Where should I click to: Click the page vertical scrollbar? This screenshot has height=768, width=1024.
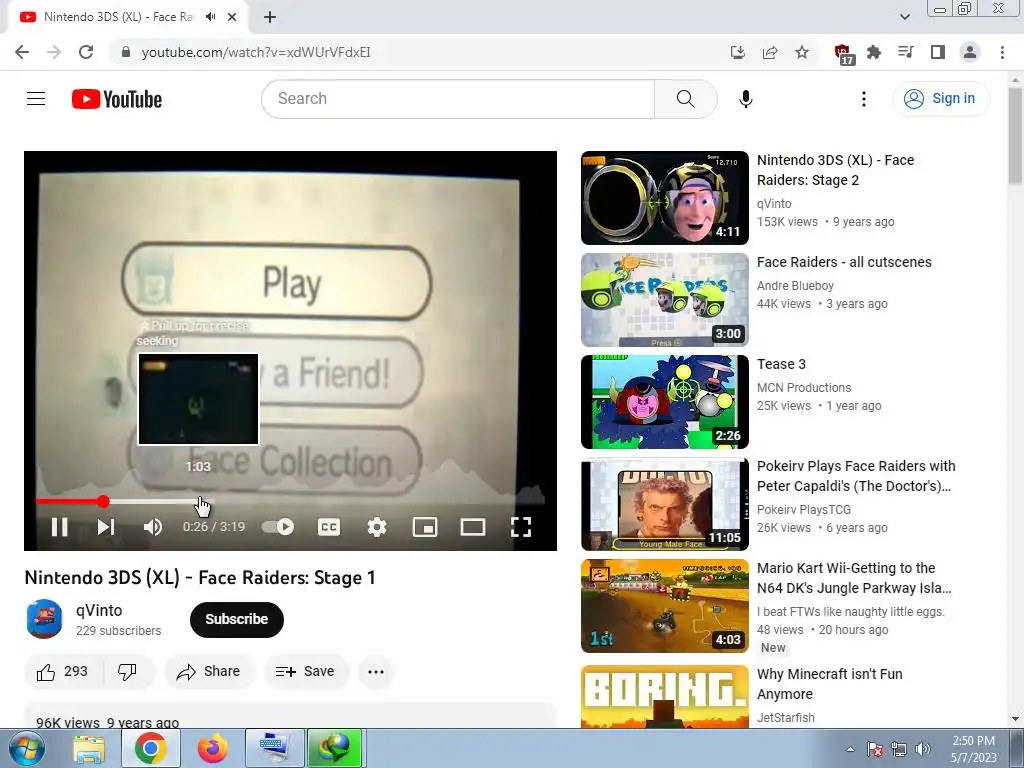click(x=1015, y=136)
